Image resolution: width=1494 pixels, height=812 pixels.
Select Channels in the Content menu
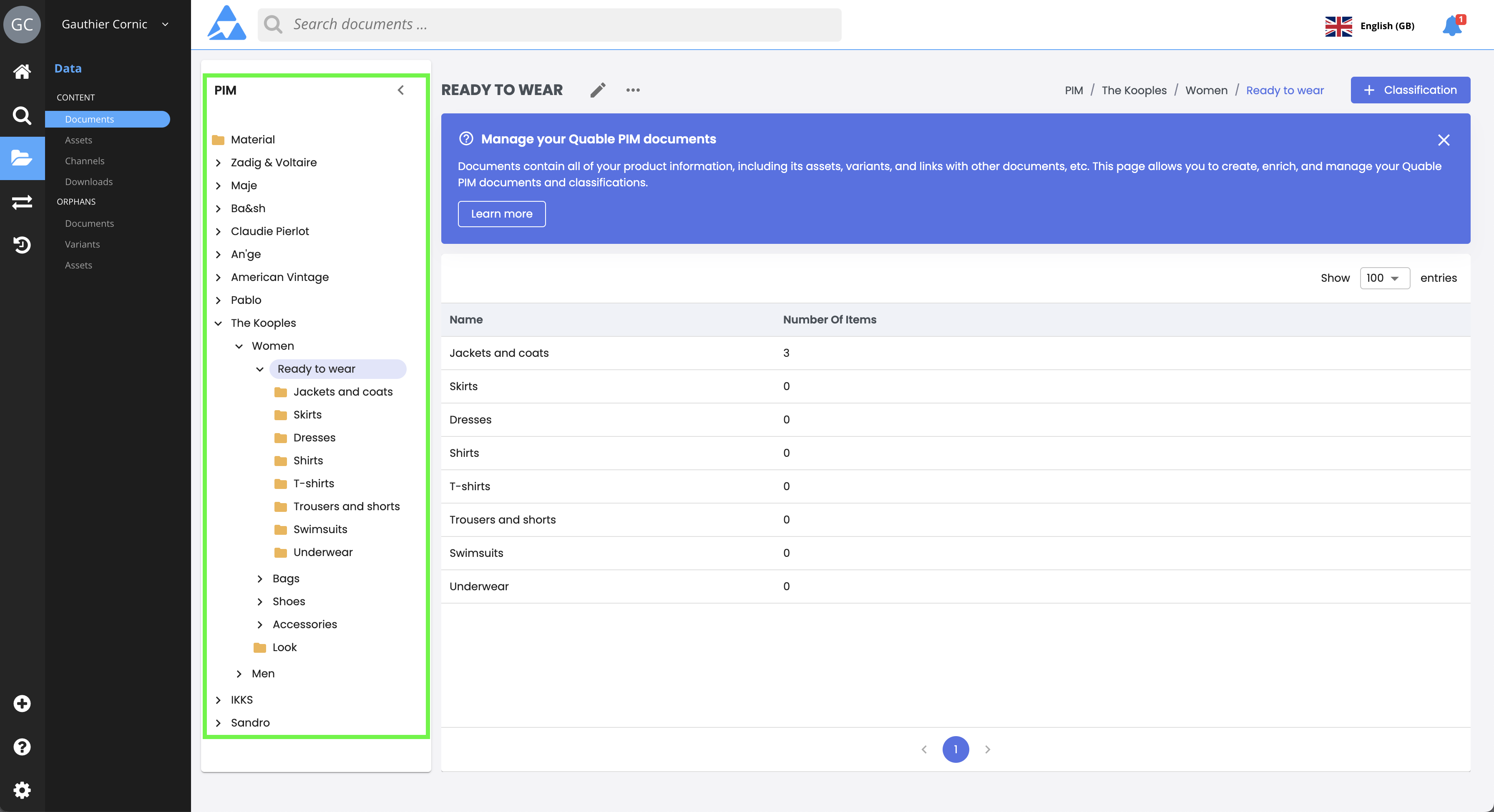pyautogui.click(x=85, y=161)
